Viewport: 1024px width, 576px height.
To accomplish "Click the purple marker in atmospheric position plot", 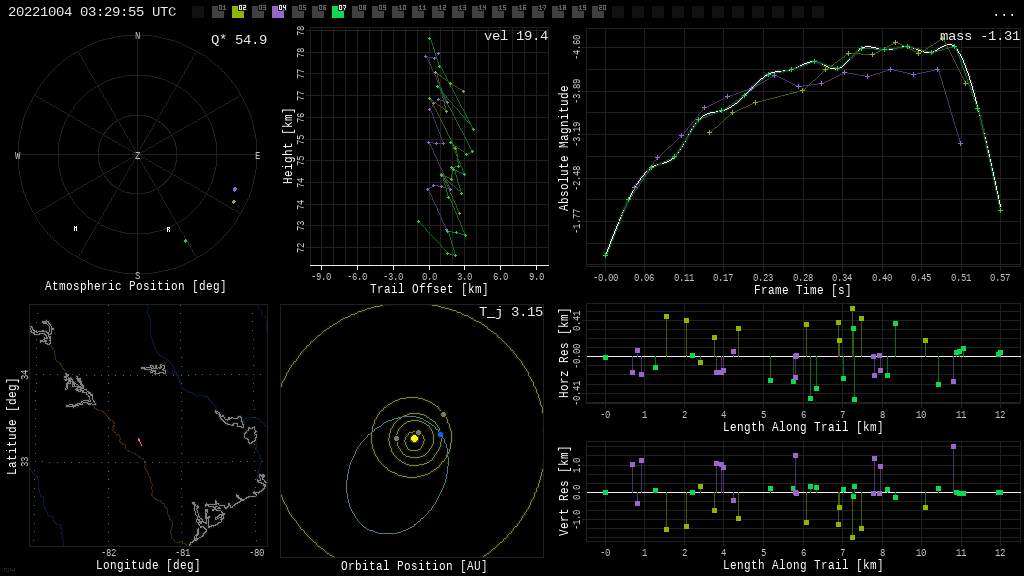I will (x=235, y=189).
